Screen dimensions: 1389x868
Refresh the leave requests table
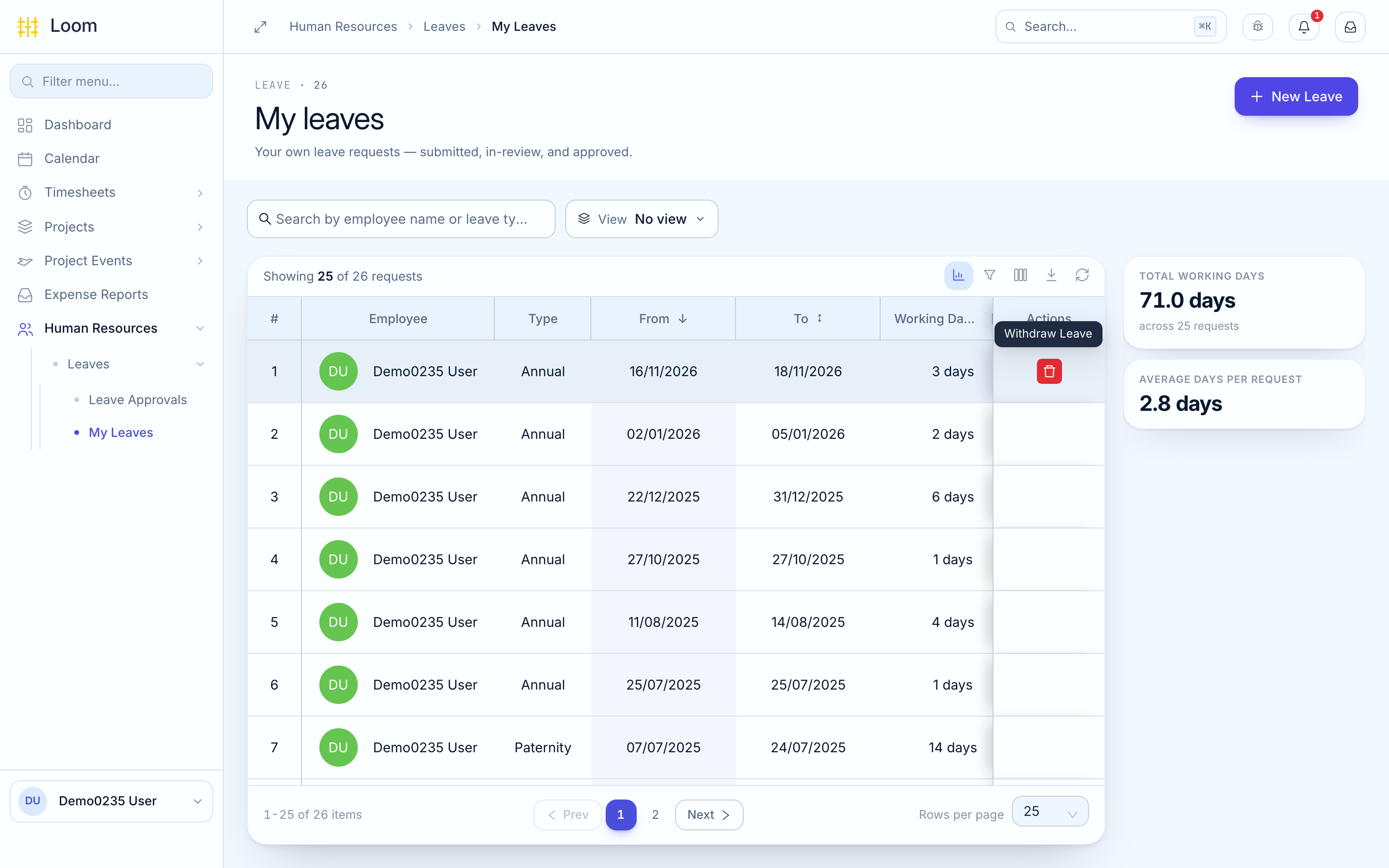point(1082,275)
